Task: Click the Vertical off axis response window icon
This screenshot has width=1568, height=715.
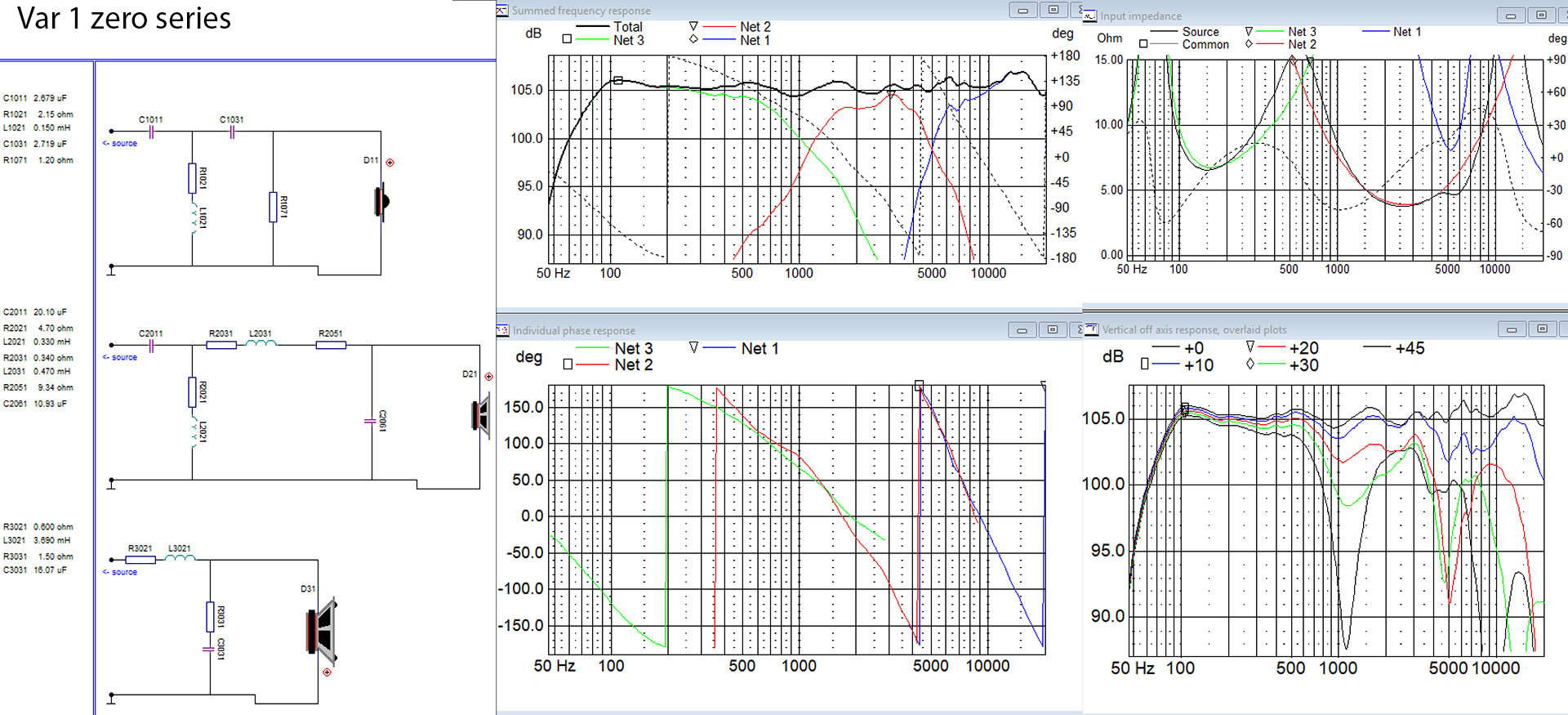Action: pyautogui.click(x=1092, y=329)
